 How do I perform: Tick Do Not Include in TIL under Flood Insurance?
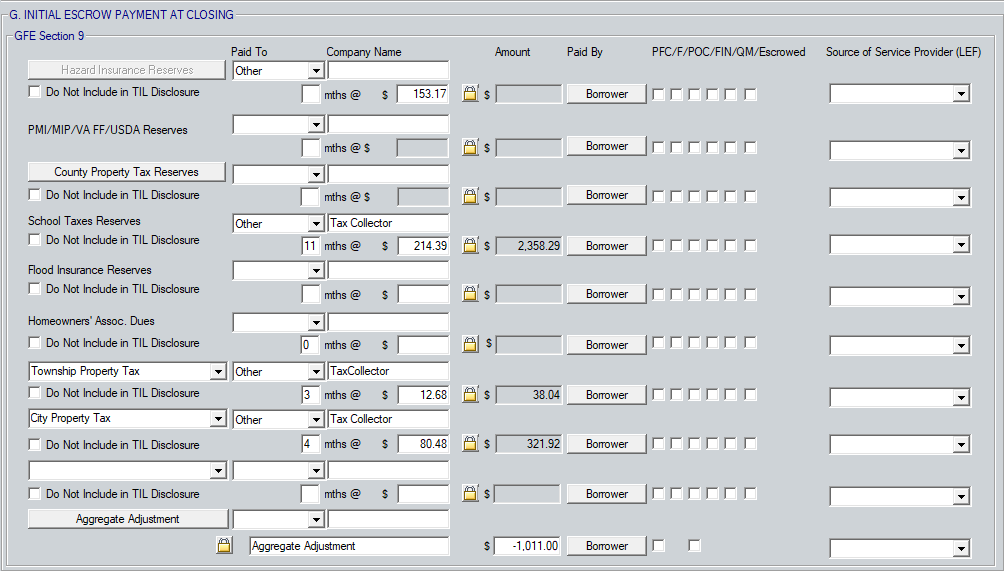pyautogui.click(x=35, y=289)
